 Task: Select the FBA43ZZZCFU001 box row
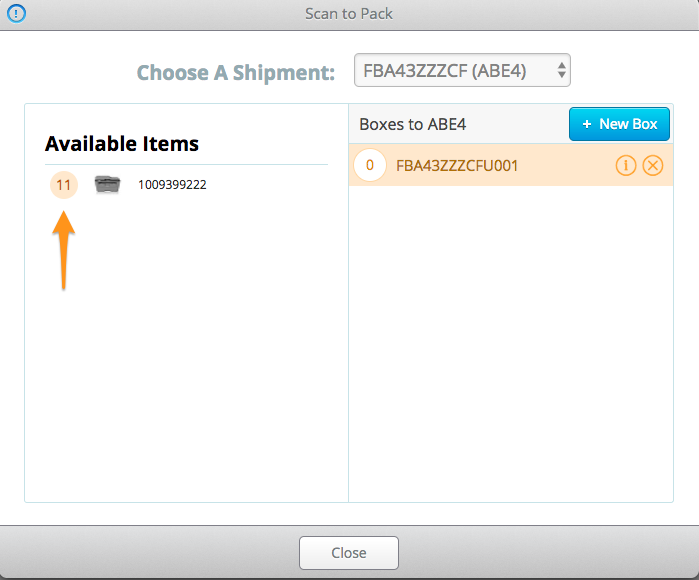coord(511,165)
